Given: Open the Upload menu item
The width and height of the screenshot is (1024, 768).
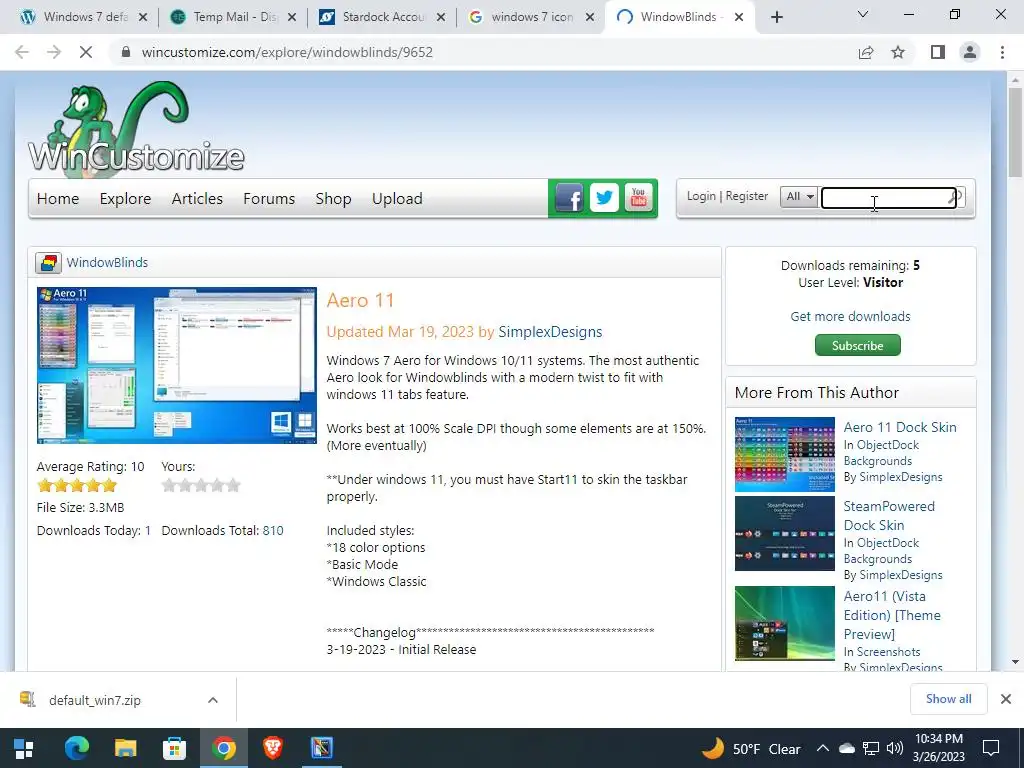Looking at the screenshot, I should (397, 199).
